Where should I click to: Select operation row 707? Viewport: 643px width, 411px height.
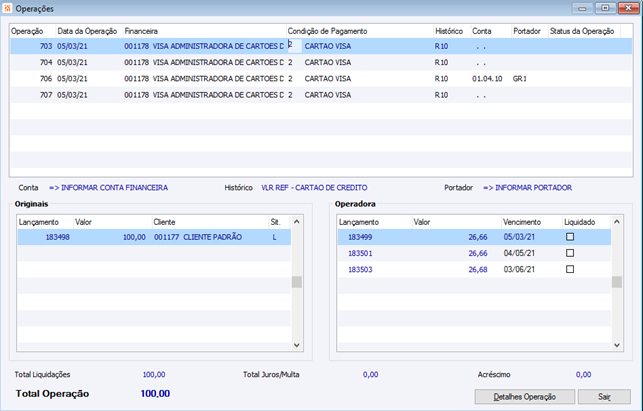point(200,95)
